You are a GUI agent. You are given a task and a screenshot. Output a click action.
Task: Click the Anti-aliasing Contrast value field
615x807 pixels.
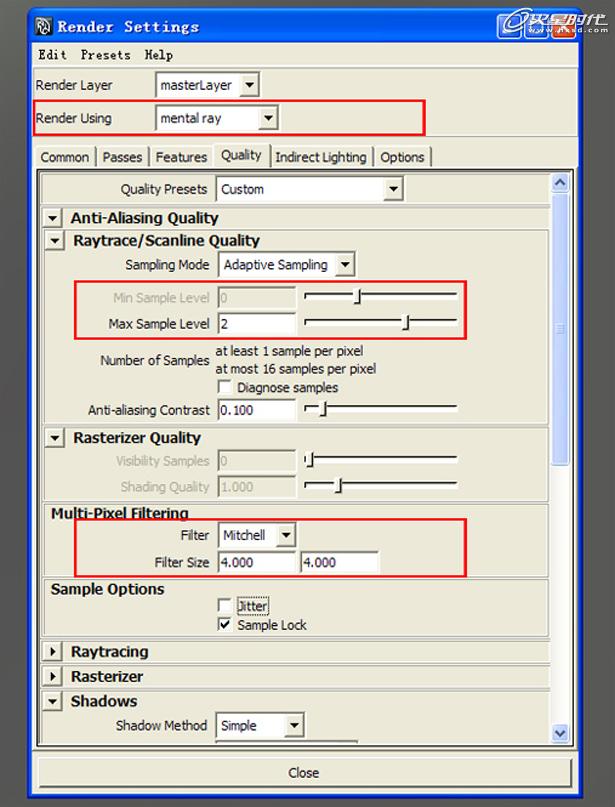[x=257, y=410]
